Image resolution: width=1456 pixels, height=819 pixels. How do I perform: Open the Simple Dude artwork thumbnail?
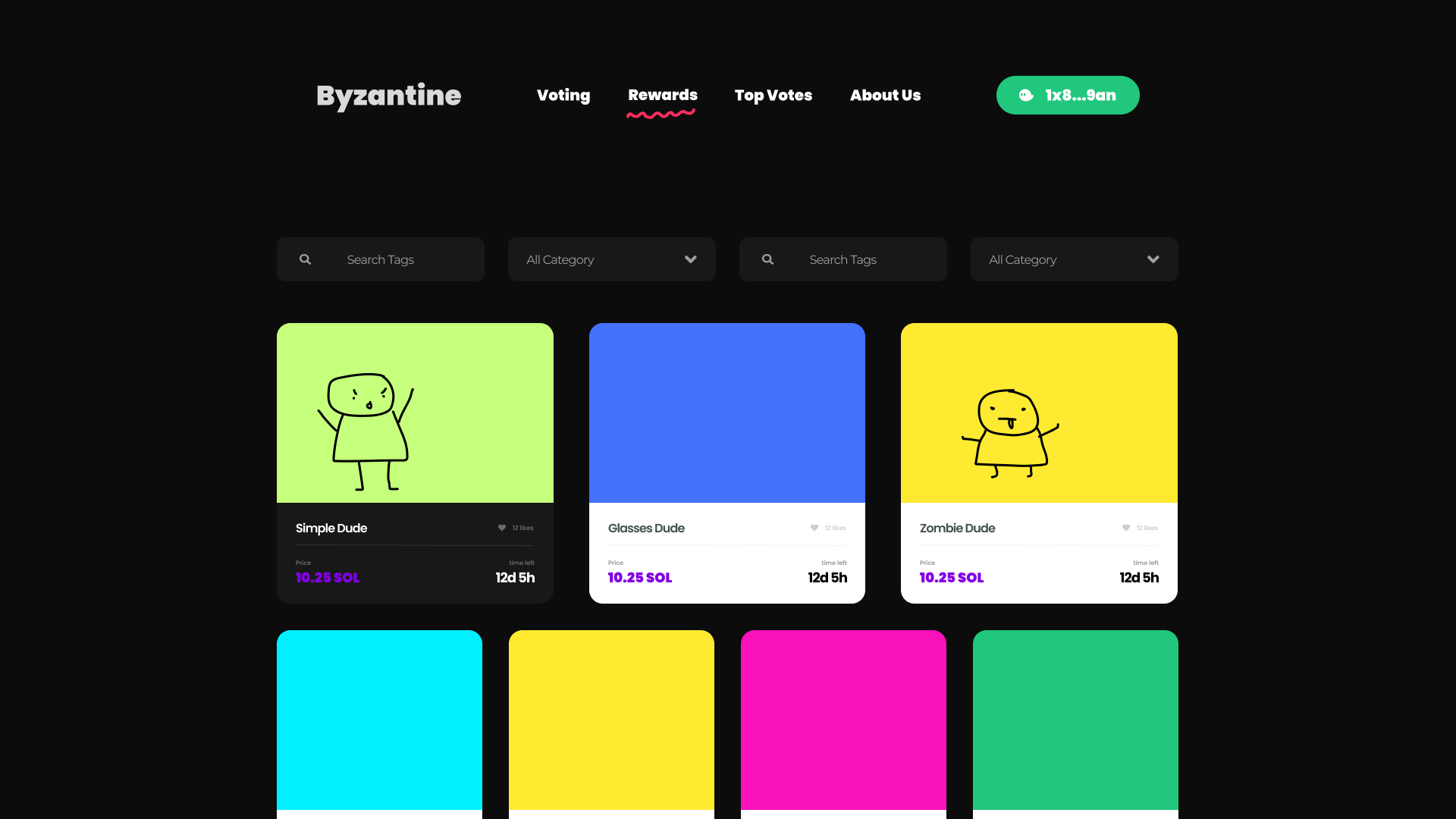click(415, 413)
